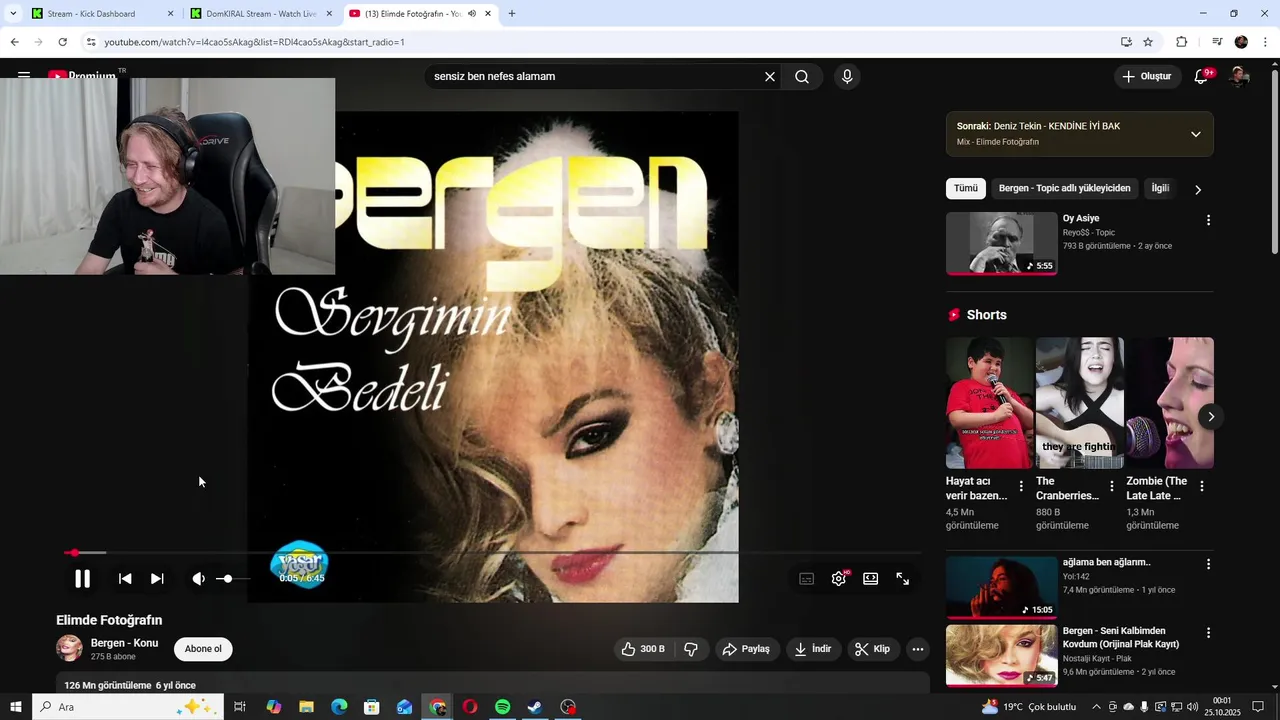
Task: Skip to the previous track
Action: (125, 578)
